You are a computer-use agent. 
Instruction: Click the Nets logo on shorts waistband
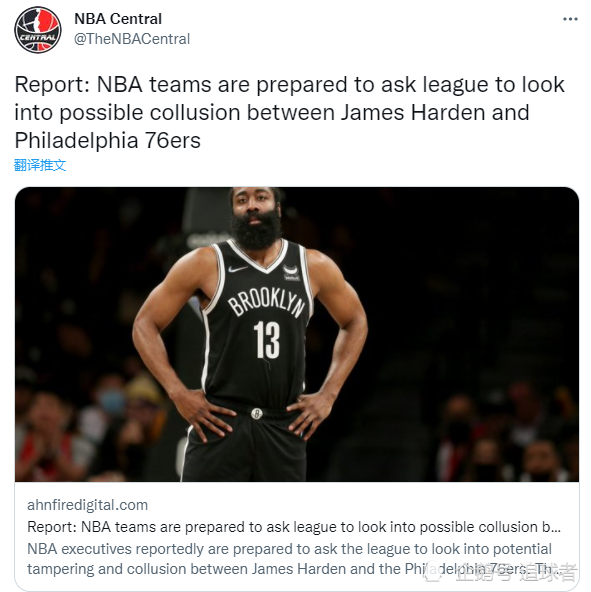pyautogui.click(x=256, y=414)
